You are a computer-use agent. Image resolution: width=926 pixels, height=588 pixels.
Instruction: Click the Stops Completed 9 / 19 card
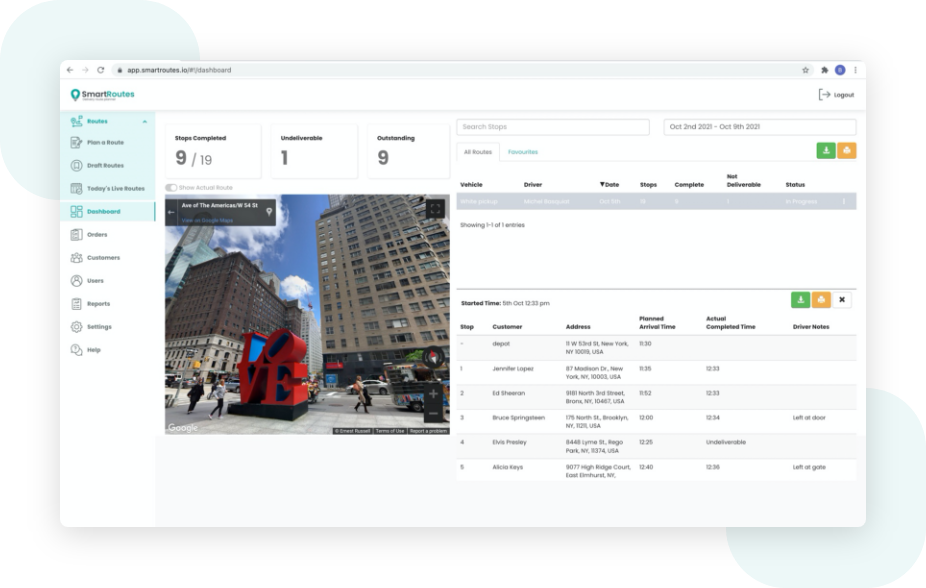pyautogui.click(x=213, y=151)
